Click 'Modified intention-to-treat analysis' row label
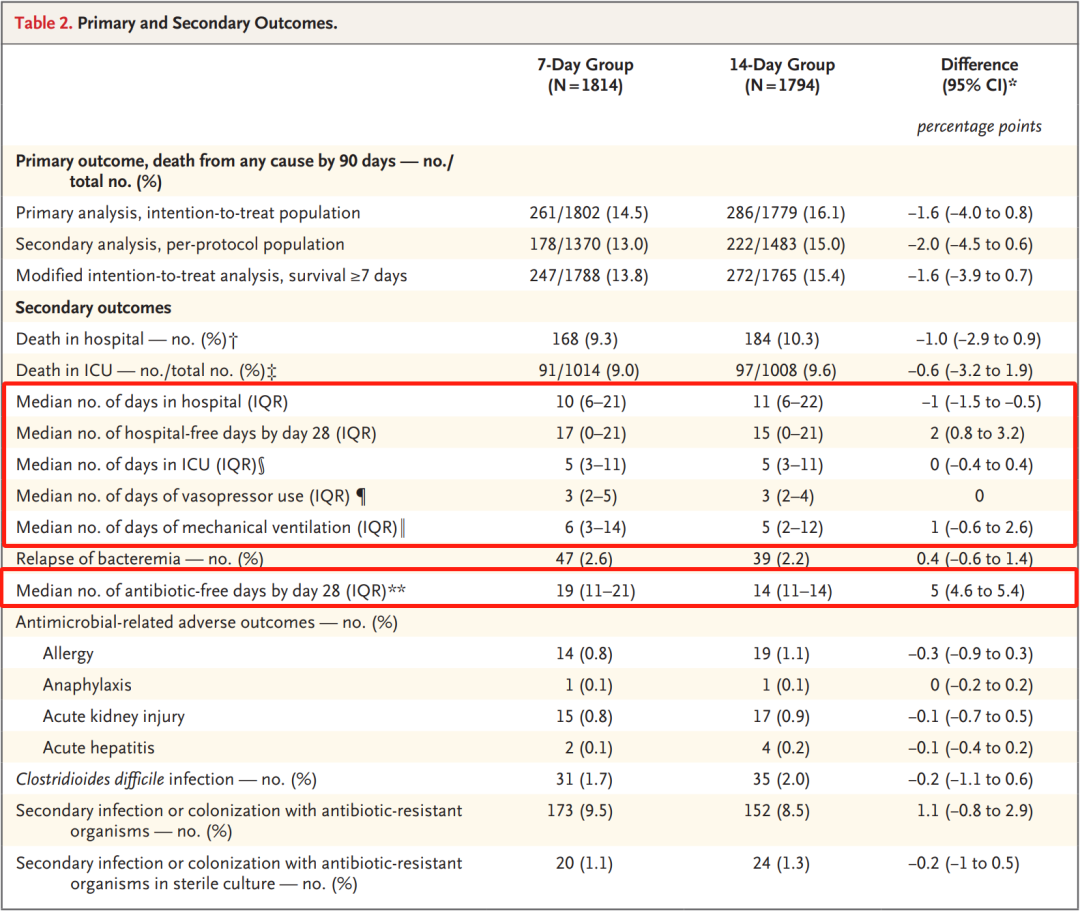The image size is (1080, 911). coord(211,275)
